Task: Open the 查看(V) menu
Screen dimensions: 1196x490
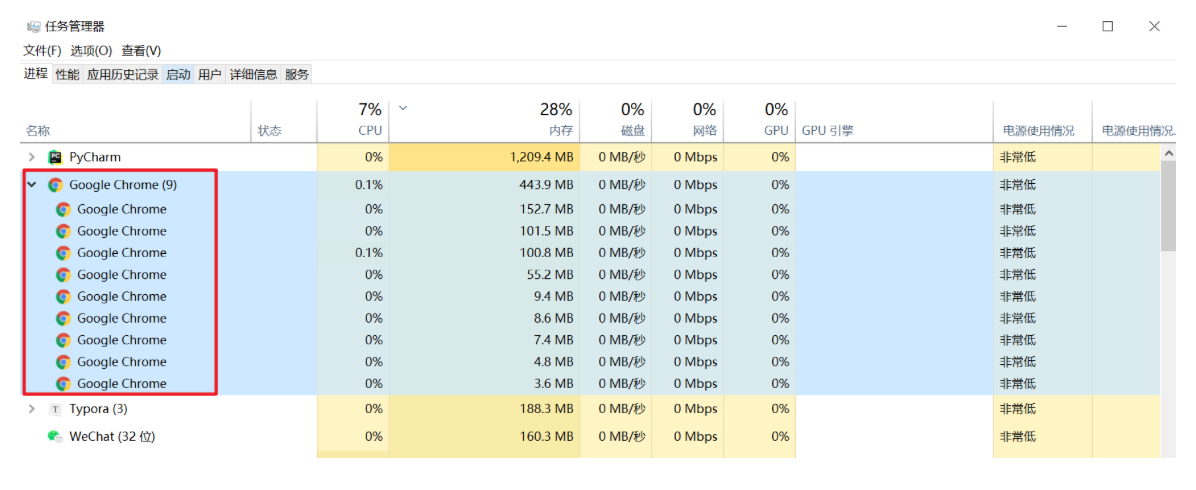Action: (141, 50)
